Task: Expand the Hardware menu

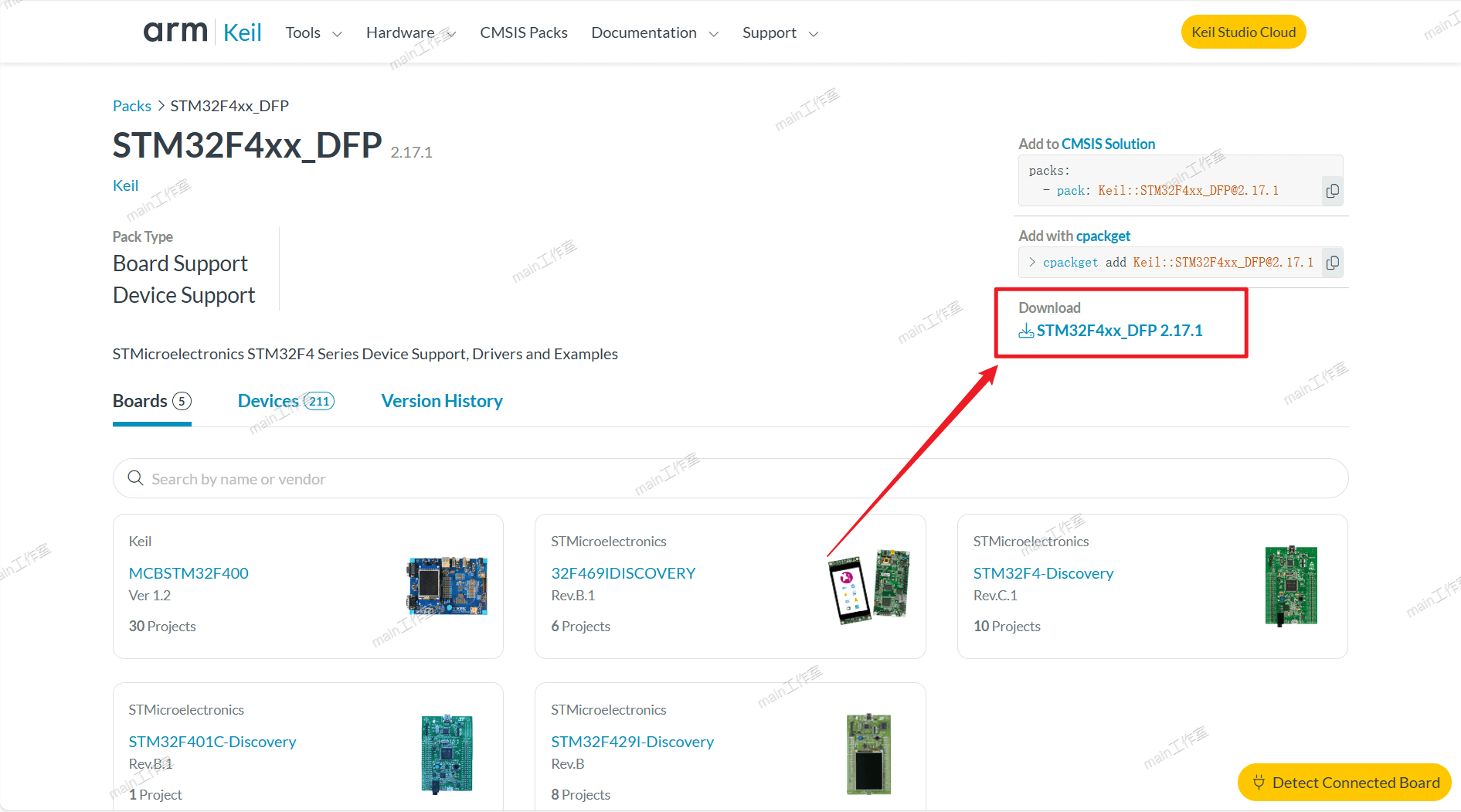Action: tap(411, 32)
